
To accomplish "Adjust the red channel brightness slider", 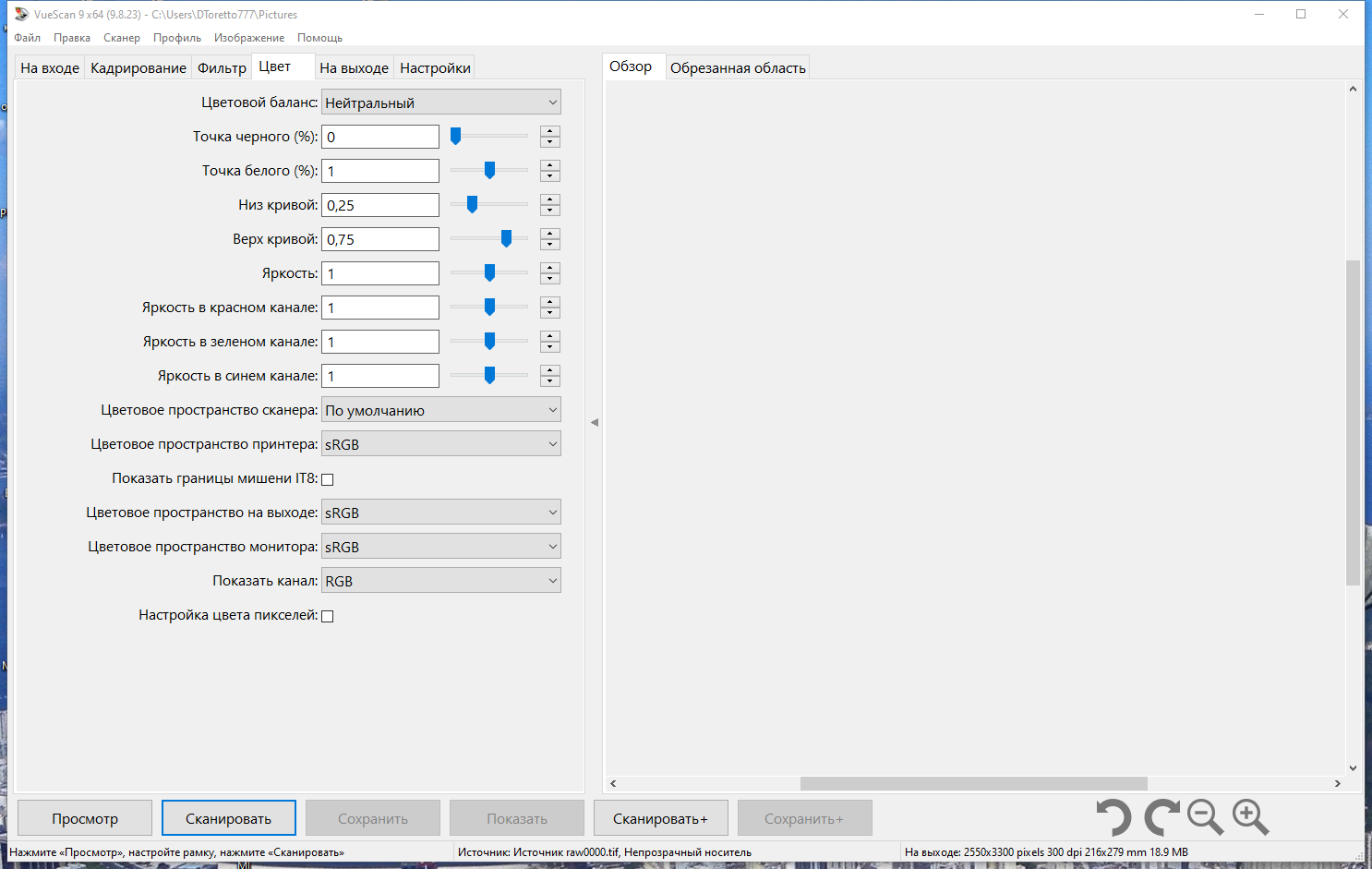I will point(489,308).
